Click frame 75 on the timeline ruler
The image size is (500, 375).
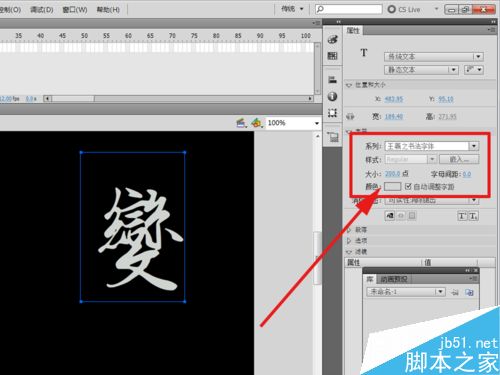click(194, 36)
